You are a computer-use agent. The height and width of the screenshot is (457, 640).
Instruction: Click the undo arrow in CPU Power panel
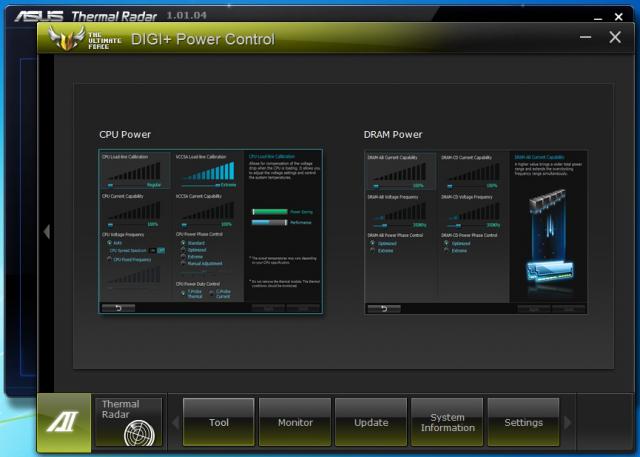tap(118, 307)
